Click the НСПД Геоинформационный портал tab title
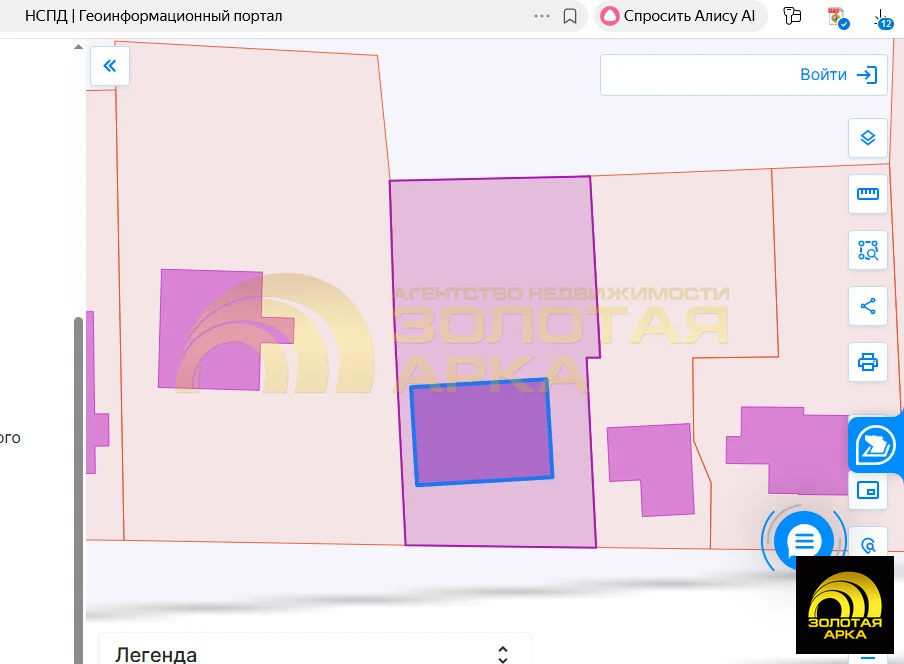This screenshot has height=664, width=904. point(153,16)
